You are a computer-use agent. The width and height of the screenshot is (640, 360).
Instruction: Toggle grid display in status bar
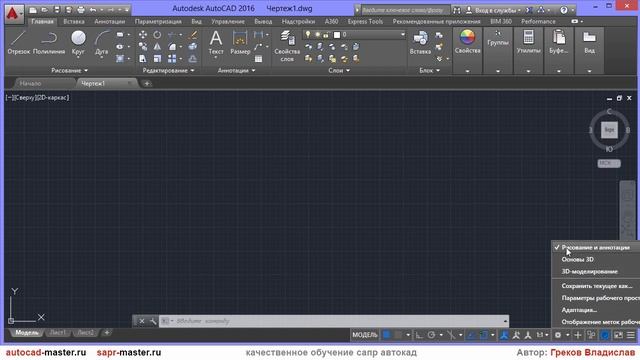point(386,335)
